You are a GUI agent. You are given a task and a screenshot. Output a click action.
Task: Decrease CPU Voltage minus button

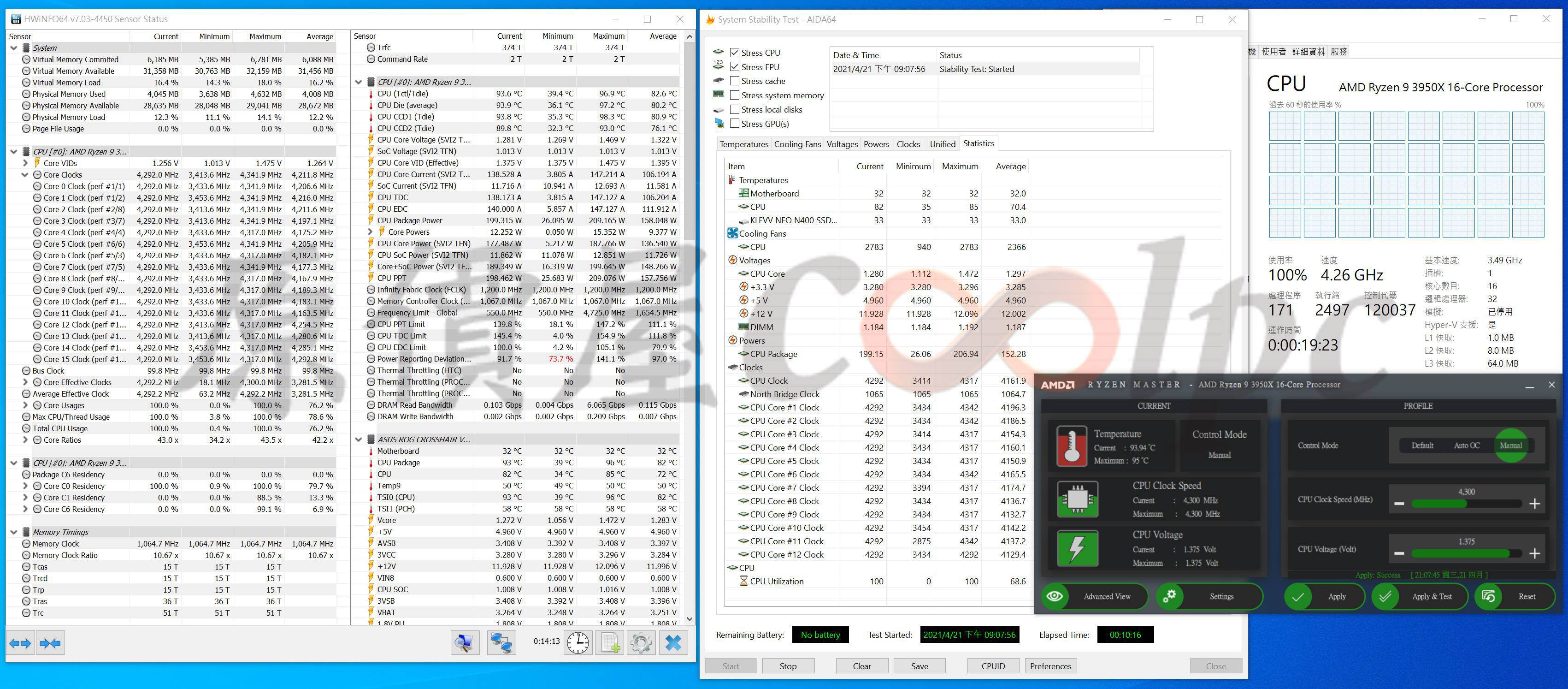(1399, 553)
